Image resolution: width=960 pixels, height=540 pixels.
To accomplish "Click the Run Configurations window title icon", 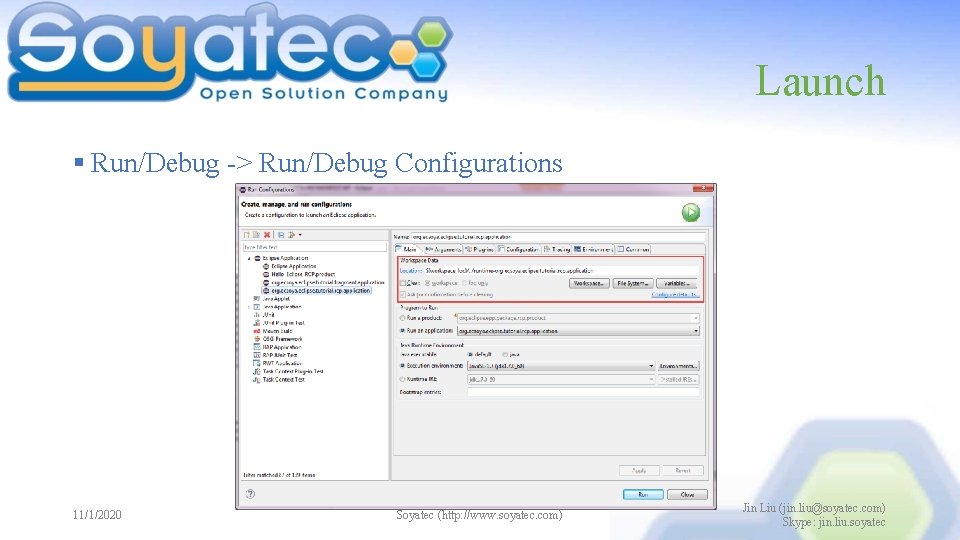I will (242, 190).
